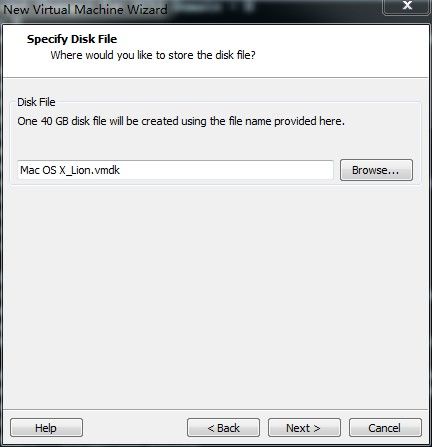This screenshot has width=432, height=447.
Task: Advance the wizard using Next
Action: [304, 428]
